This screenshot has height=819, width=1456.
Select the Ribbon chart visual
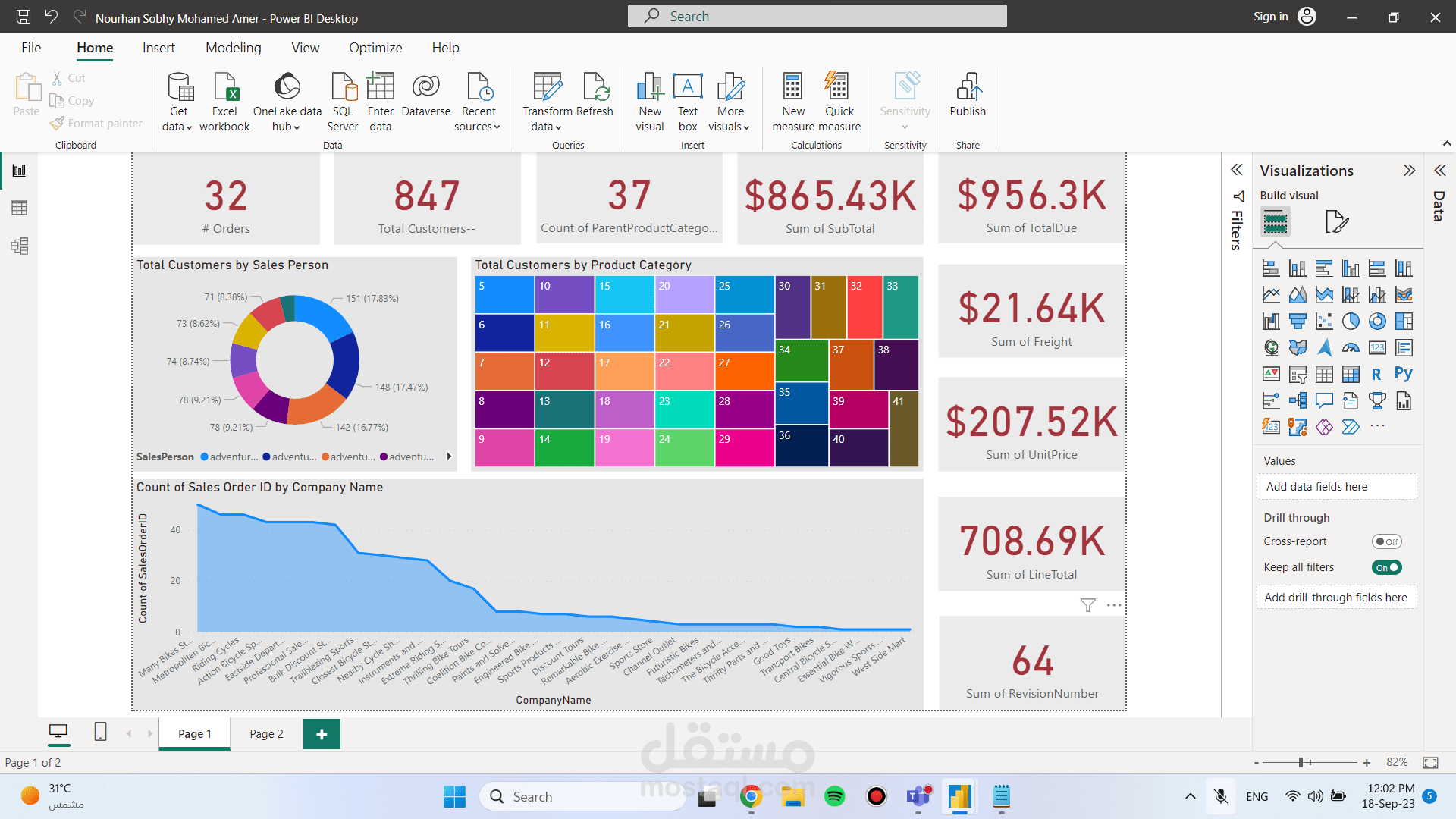pos(1404,295)
